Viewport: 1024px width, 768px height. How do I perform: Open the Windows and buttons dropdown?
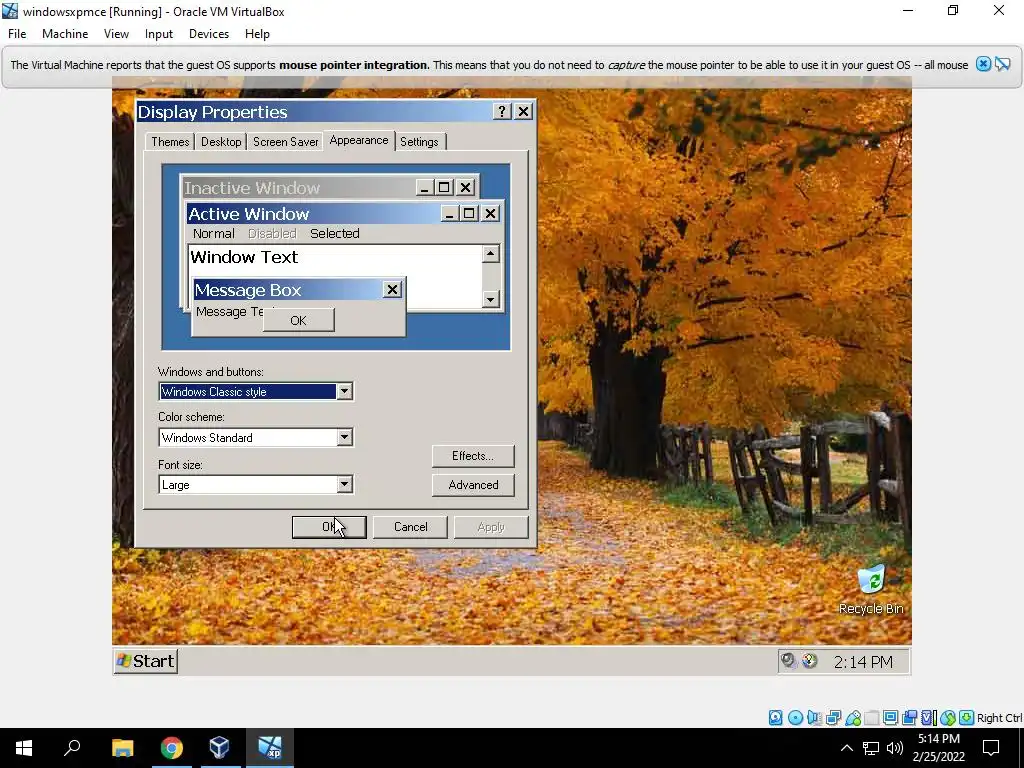(344, 391)
